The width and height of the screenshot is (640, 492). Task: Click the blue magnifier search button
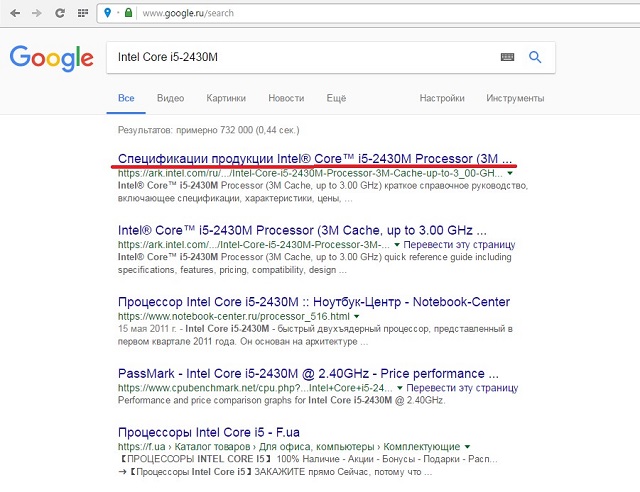pyautogui.click(x=535, y=57)
